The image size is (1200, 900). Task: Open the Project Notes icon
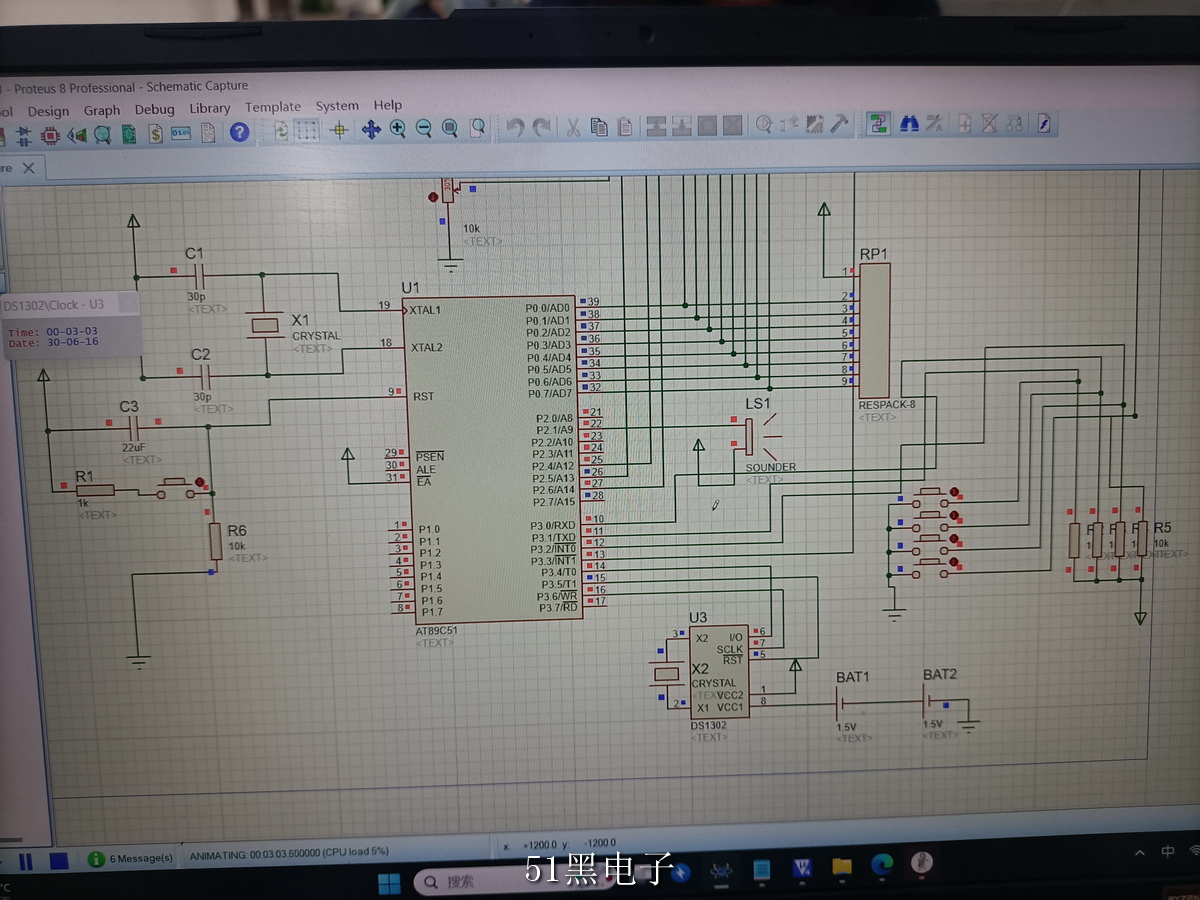207,132
